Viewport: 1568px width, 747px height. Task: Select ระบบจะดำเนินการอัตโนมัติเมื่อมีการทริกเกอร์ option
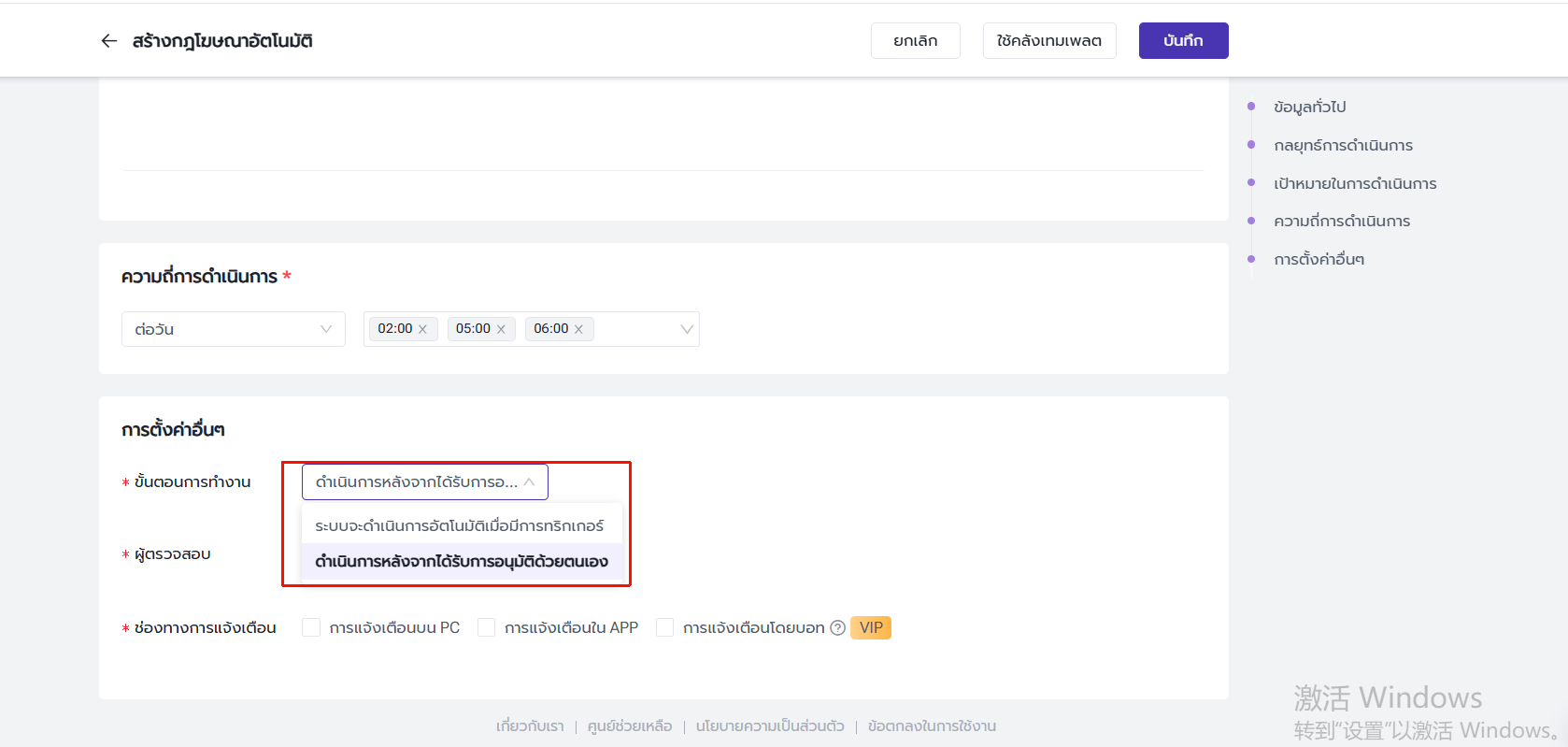460,525
